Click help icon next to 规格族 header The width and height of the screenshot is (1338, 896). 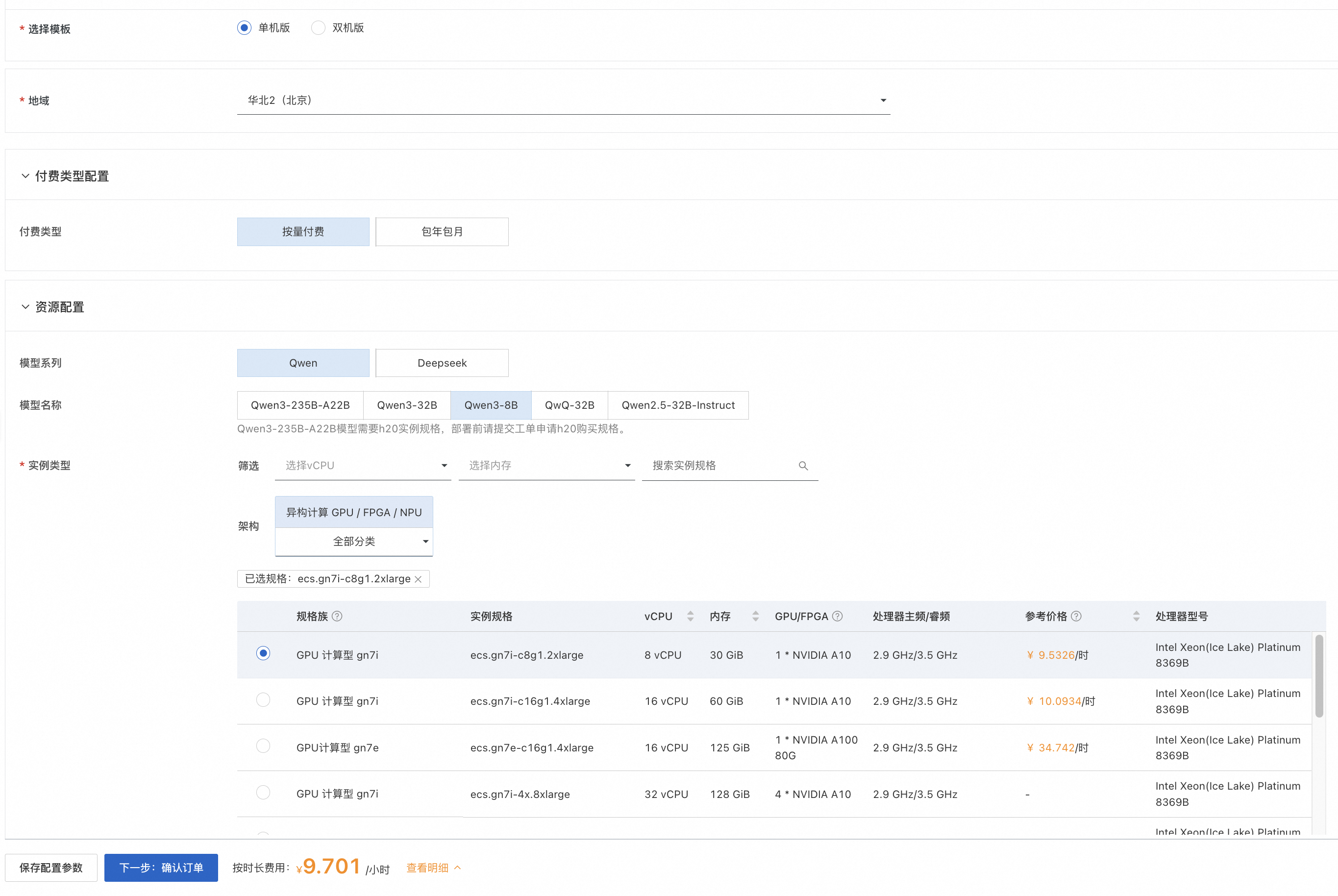coord(337,616)
